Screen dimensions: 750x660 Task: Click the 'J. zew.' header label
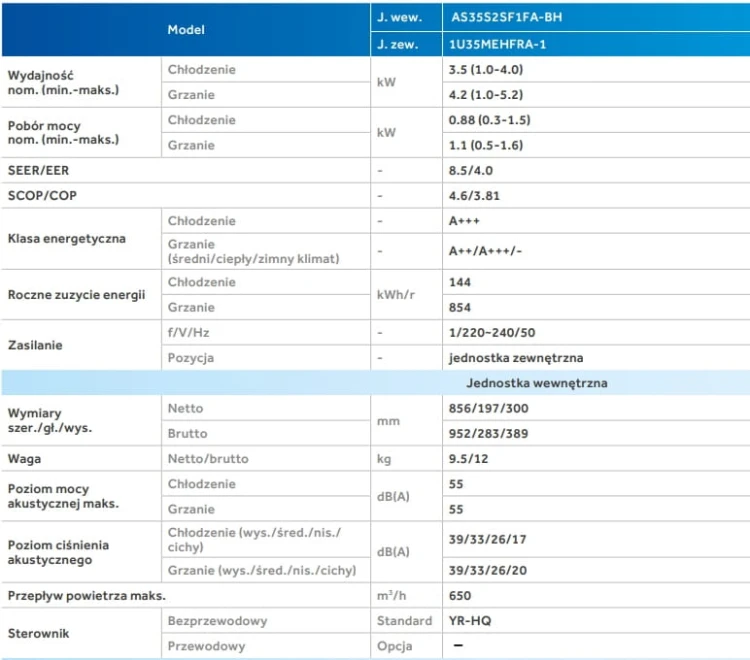397,44
